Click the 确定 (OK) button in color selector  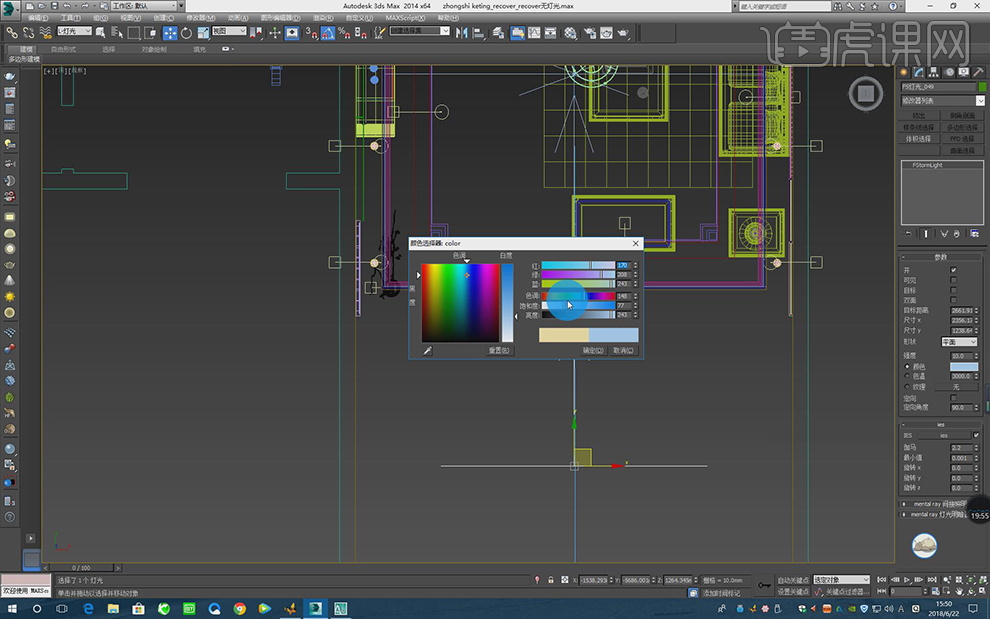point(593,351)
